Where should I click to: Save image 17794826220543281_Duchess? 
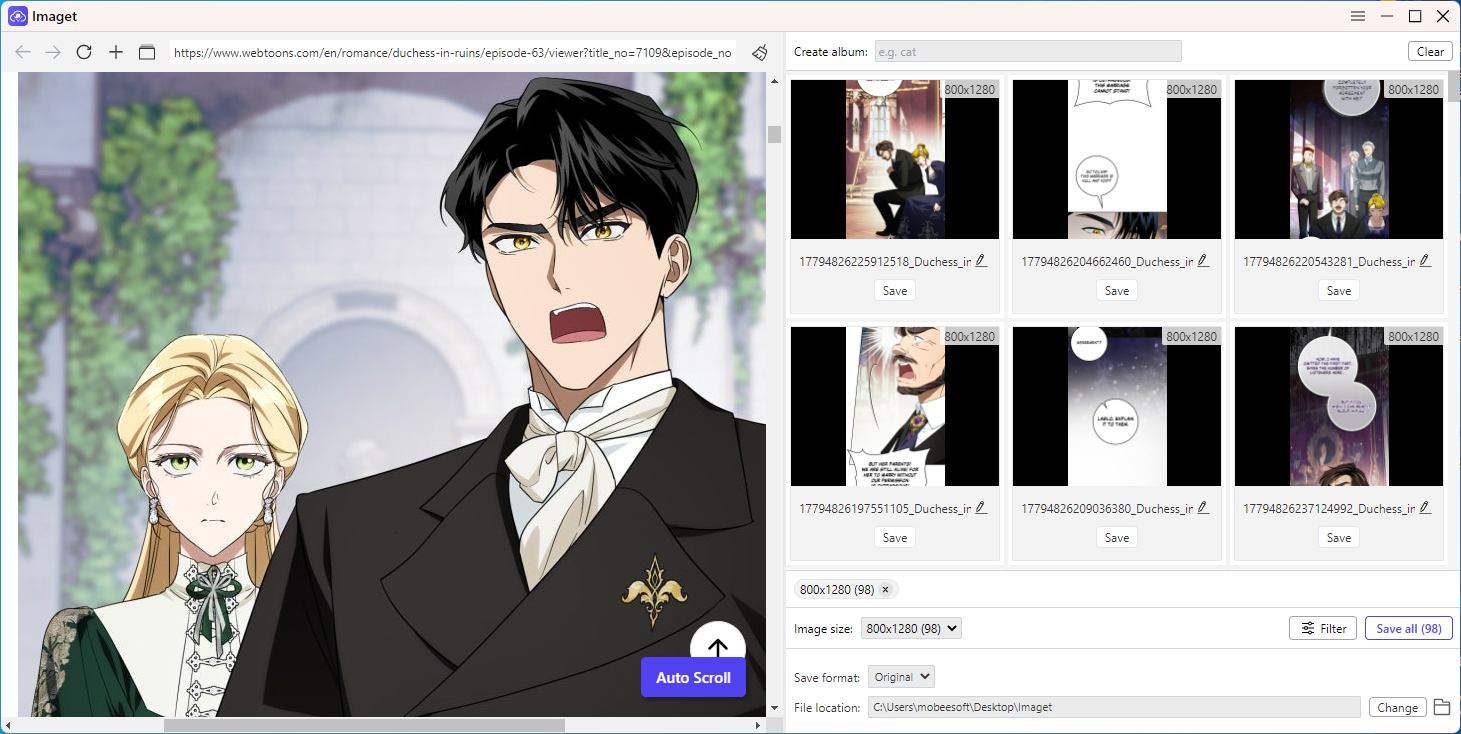(1339, 290)
